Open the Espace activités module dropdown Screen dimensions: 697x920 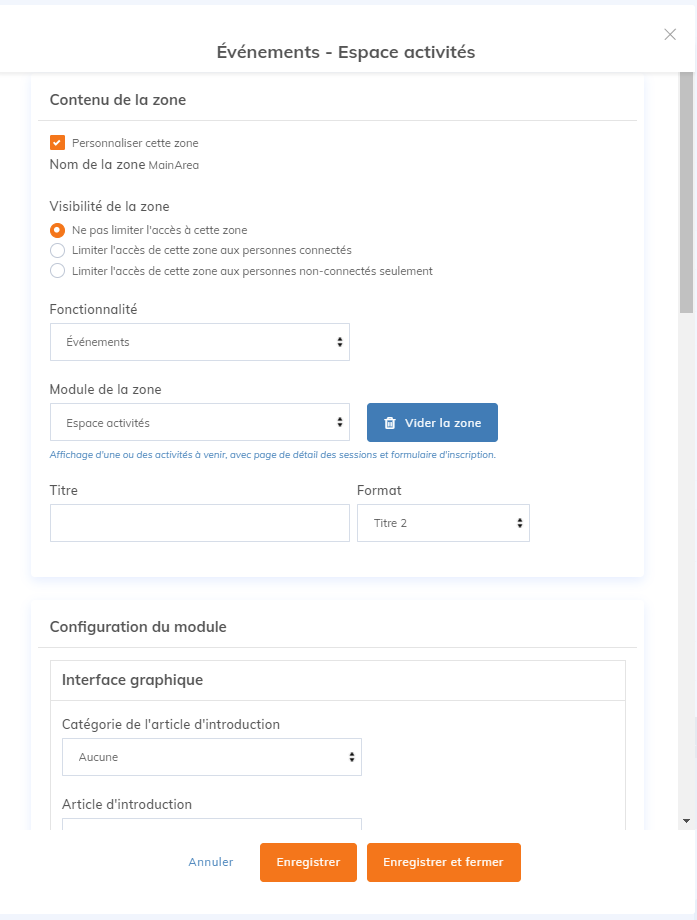pyautogui.click(x=199, y=422)
